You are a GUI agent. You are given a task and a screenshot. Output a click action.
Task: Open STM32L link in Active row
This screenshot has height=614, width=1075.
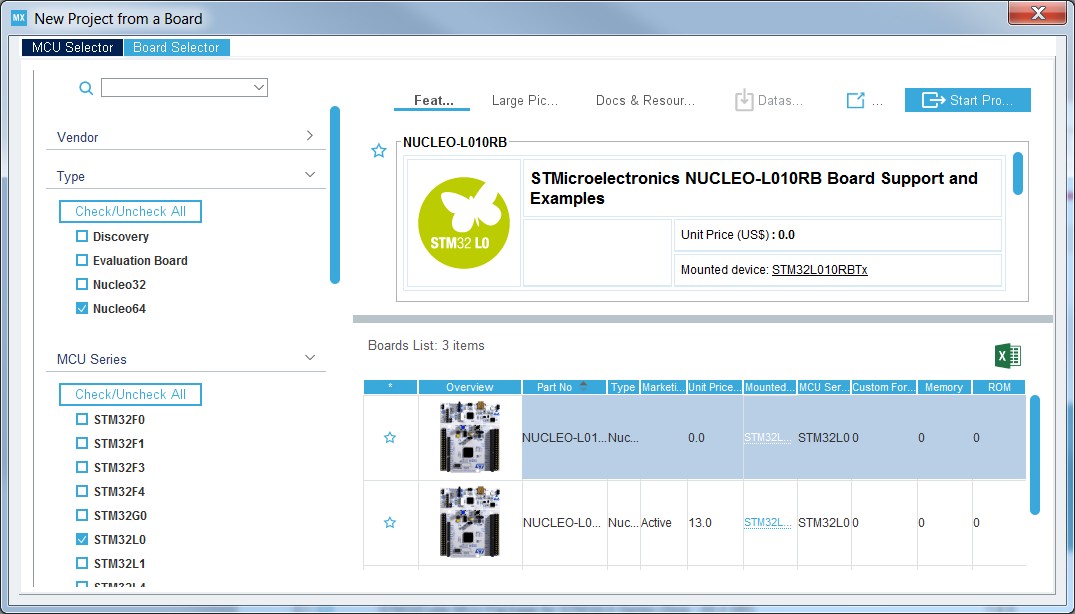pyautogui.click(x=767, y=523)
